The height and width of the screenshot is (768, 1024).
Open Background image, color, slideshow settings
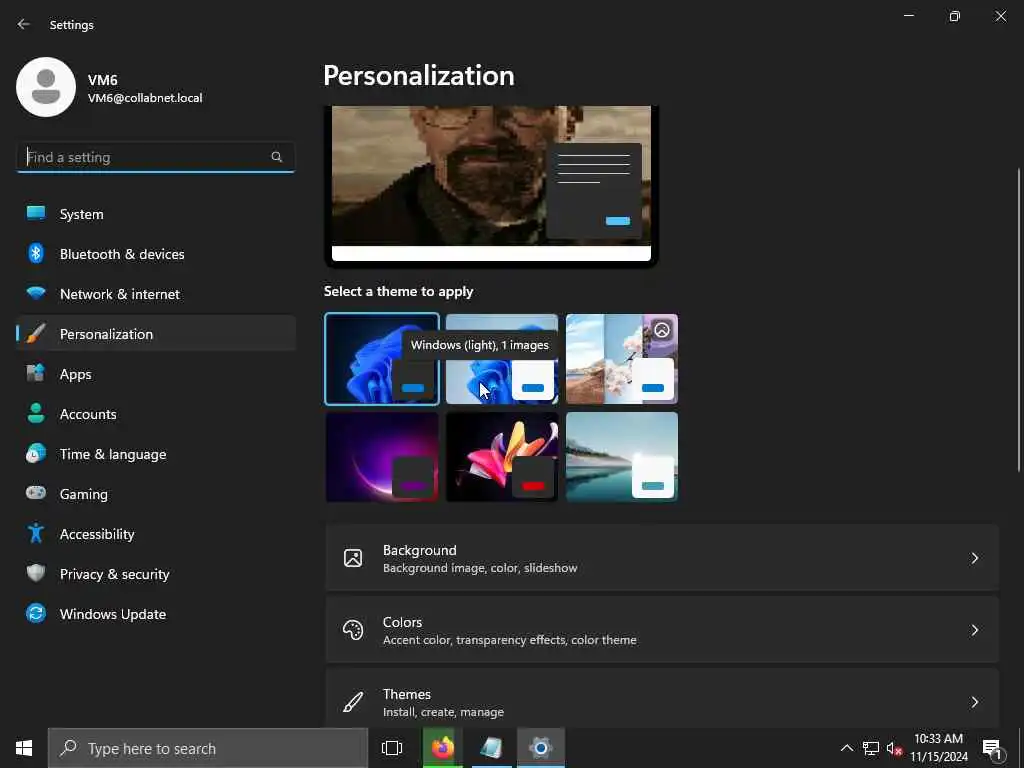[662, 558]
